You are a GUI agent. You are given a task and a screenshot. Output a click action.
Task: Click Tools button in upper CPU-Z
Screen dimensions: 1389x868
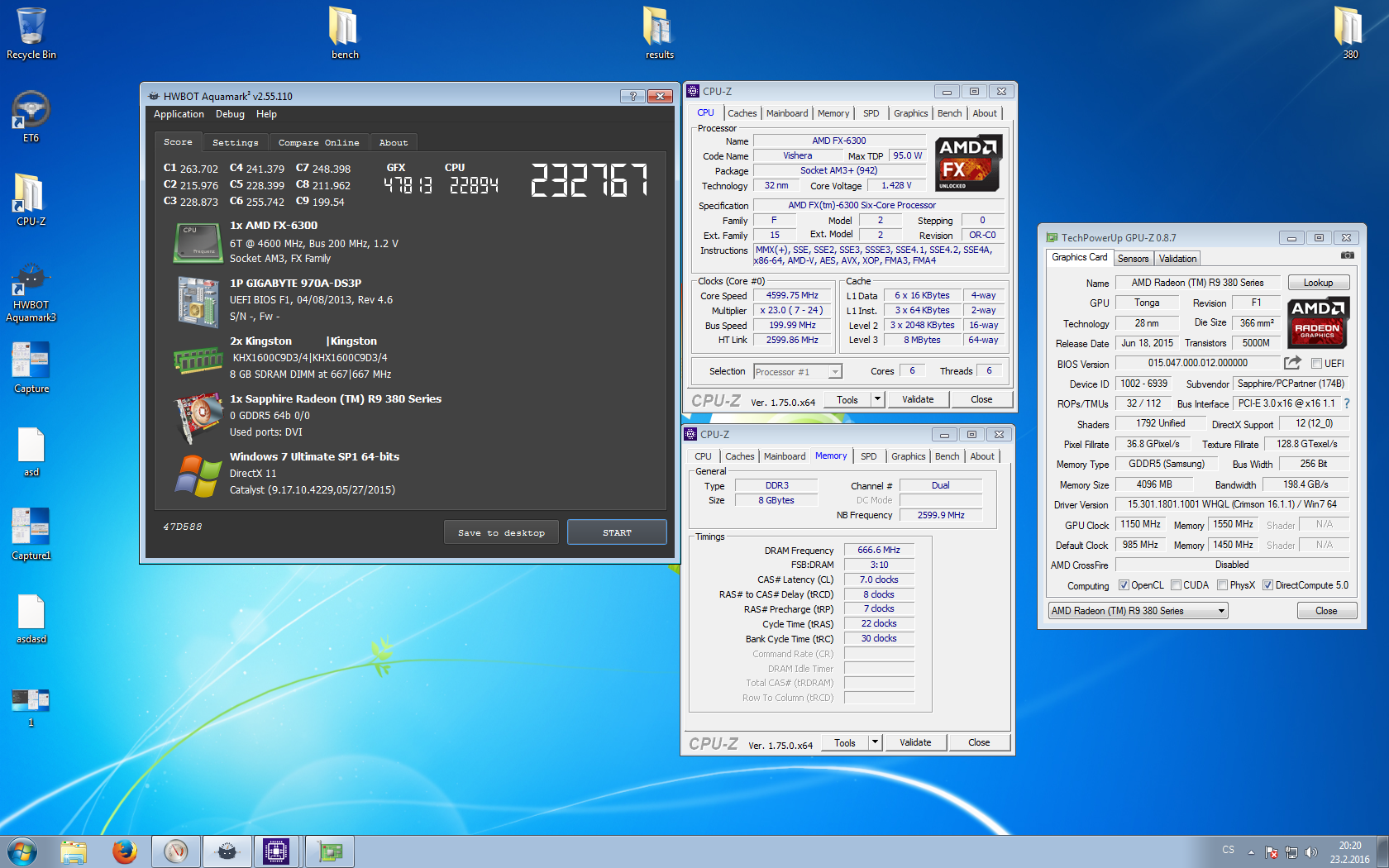click(x=847, y=399)
